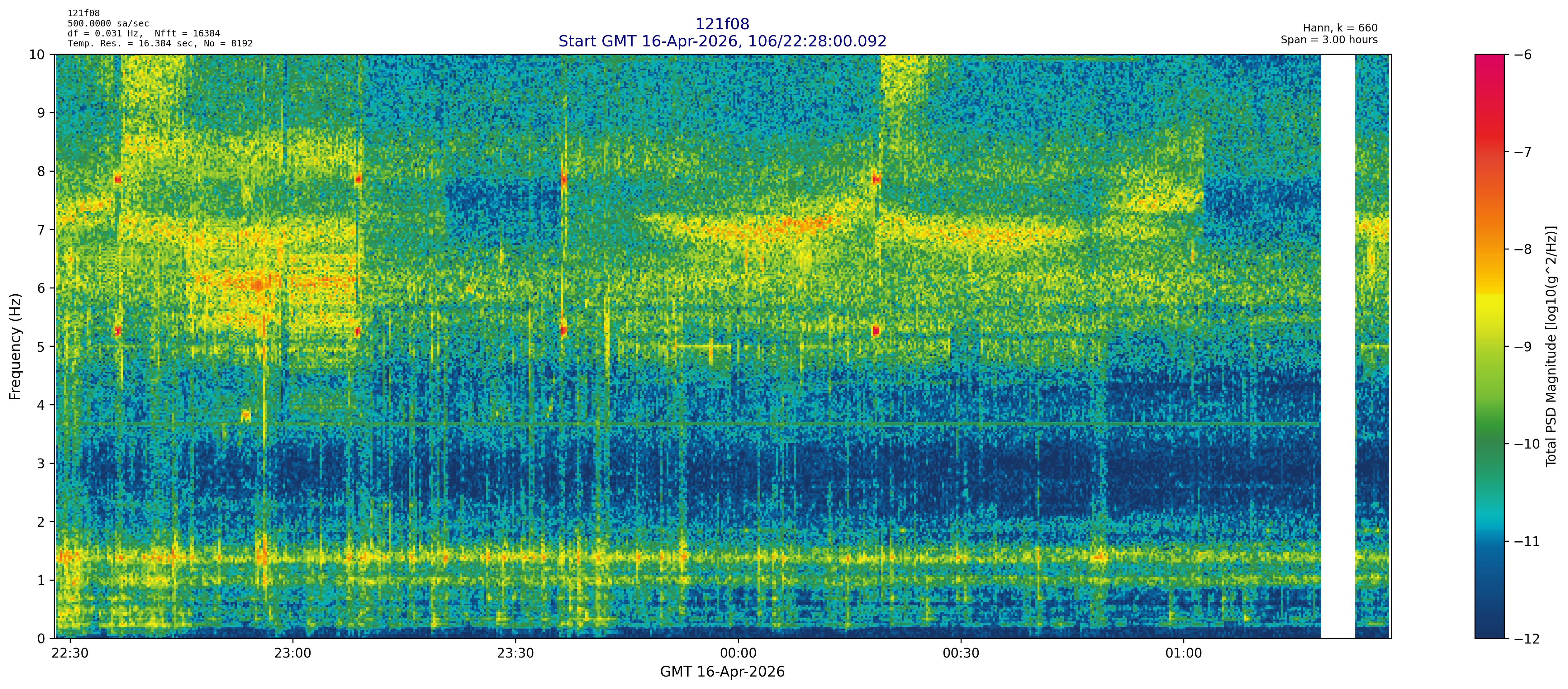Click the plot title '121f08'
Viewport: 1568px width, 689px height.
pyautogui.click(x=722, y=24)
